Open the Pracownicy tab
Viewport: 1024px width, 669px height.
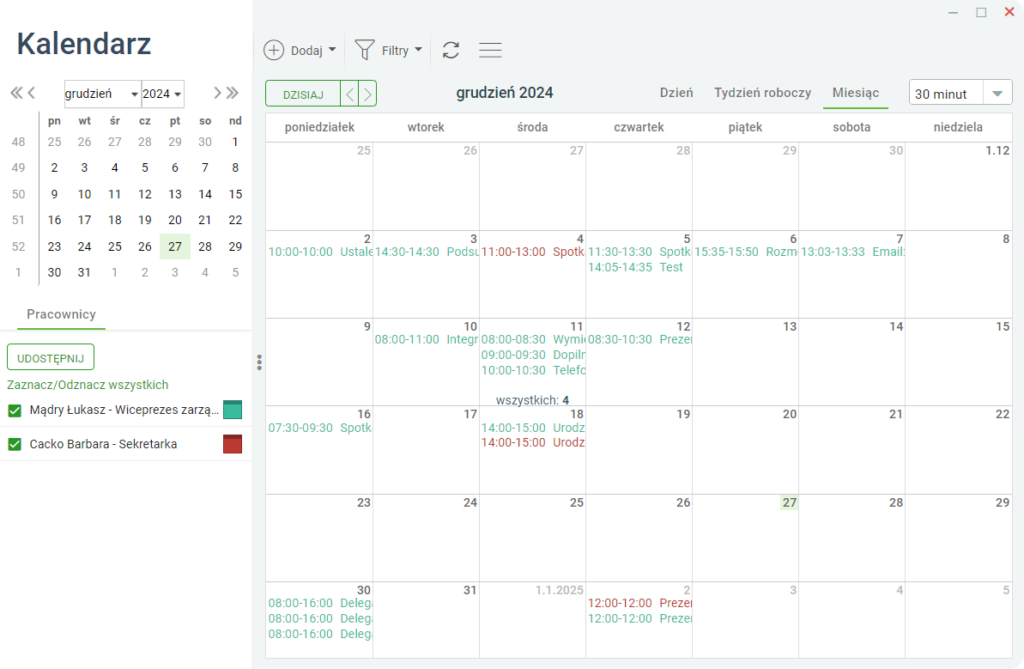61,314
